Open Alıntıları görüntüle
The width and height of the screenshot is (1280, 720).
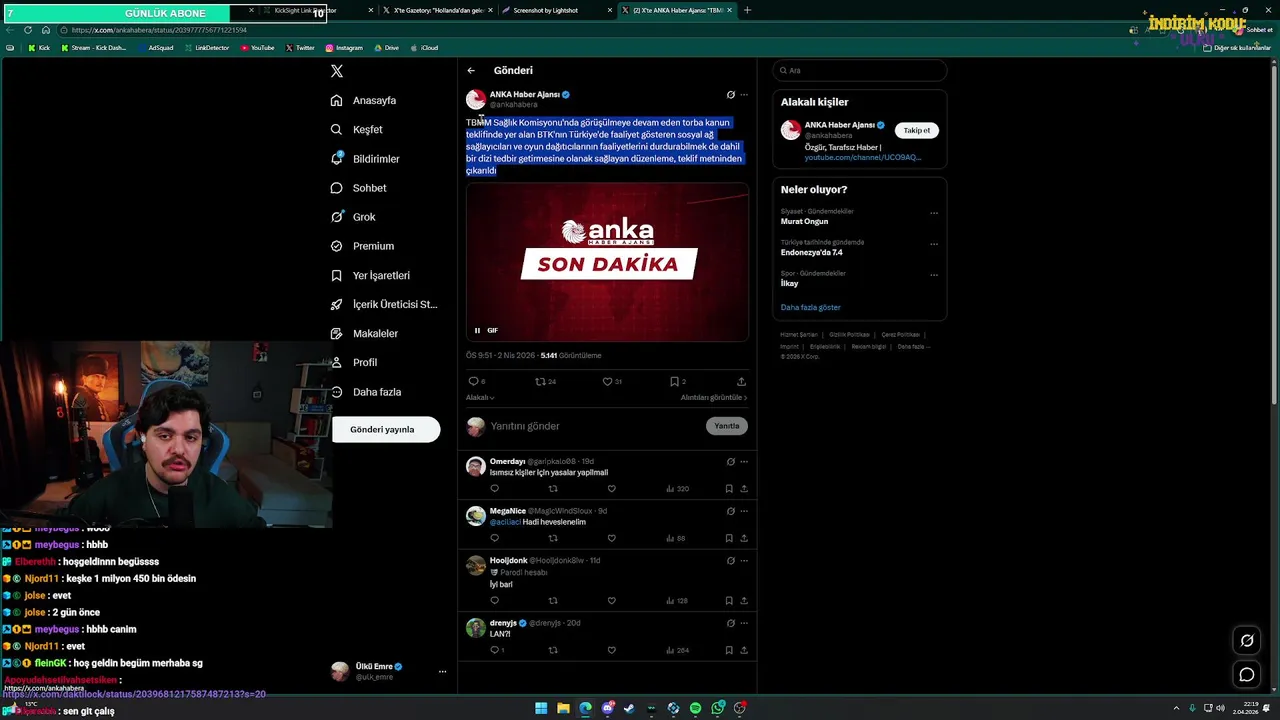coord(714,398)
